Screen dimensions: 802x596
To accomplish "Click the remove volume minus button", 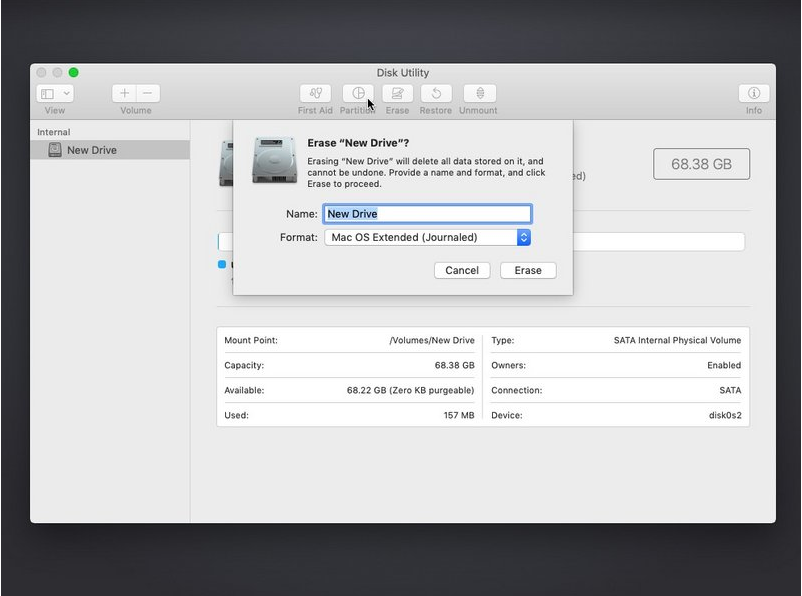I will click(148, 93).
